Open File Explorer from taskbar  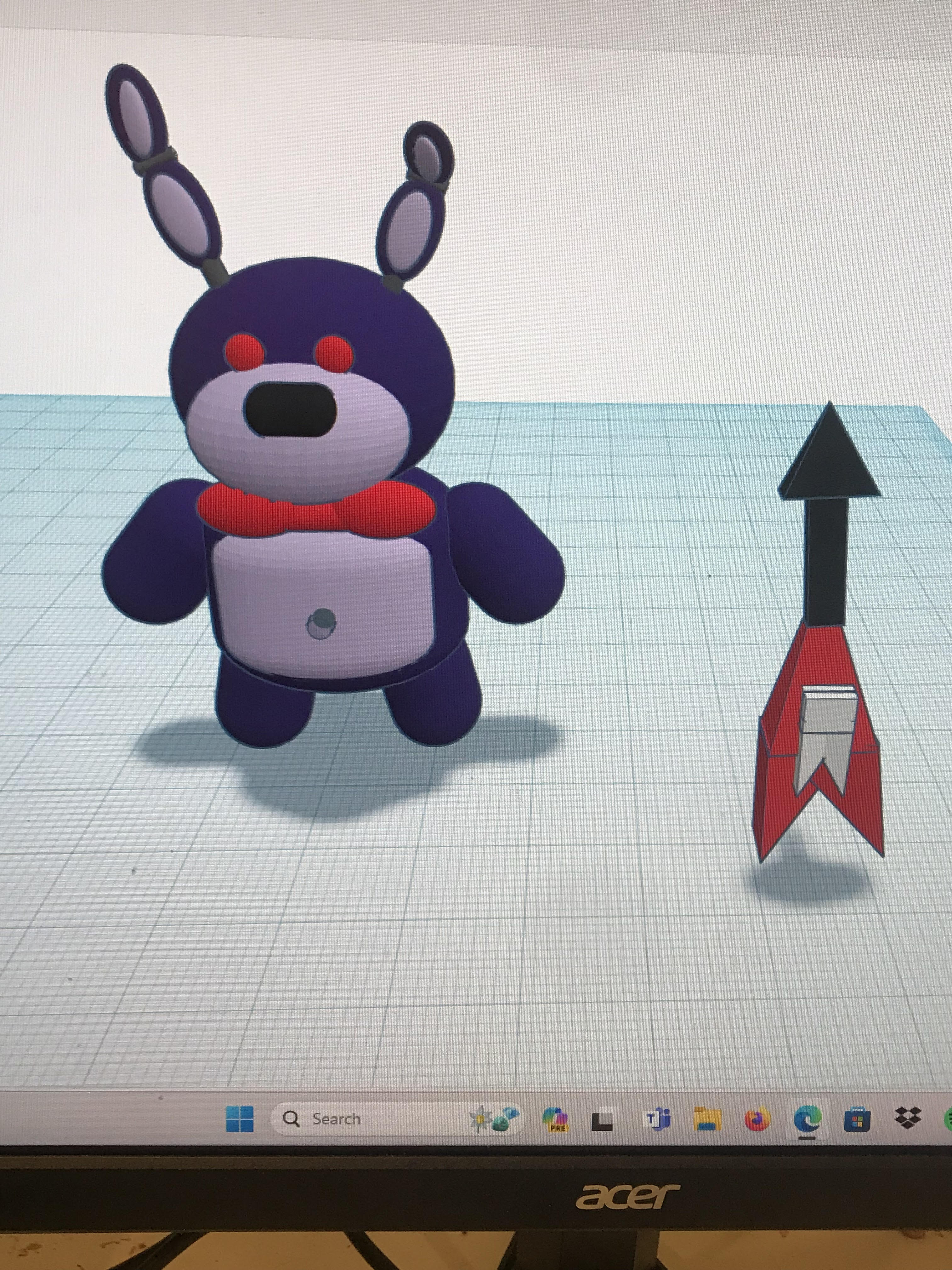707,1118
